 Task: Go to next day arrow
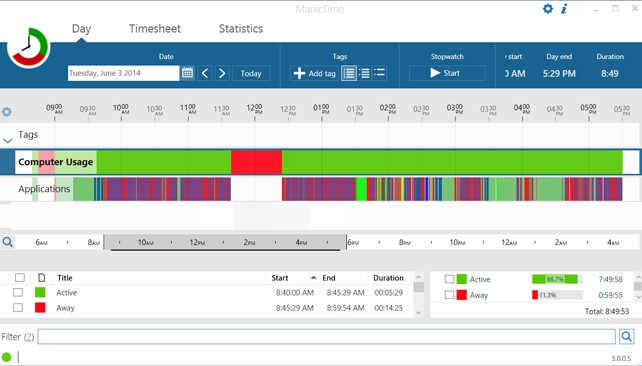222,73
